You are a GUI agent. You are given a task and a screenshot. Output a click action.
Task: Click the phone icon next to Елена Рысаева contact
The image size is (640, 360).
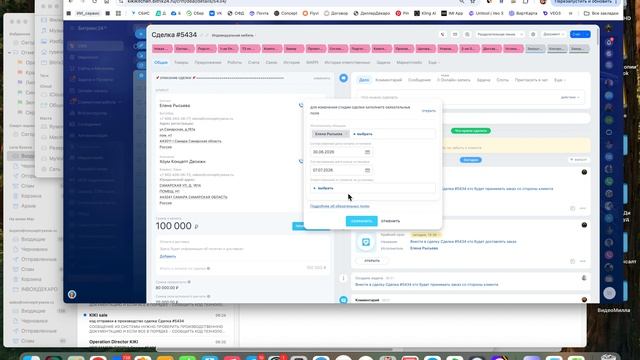301,105
